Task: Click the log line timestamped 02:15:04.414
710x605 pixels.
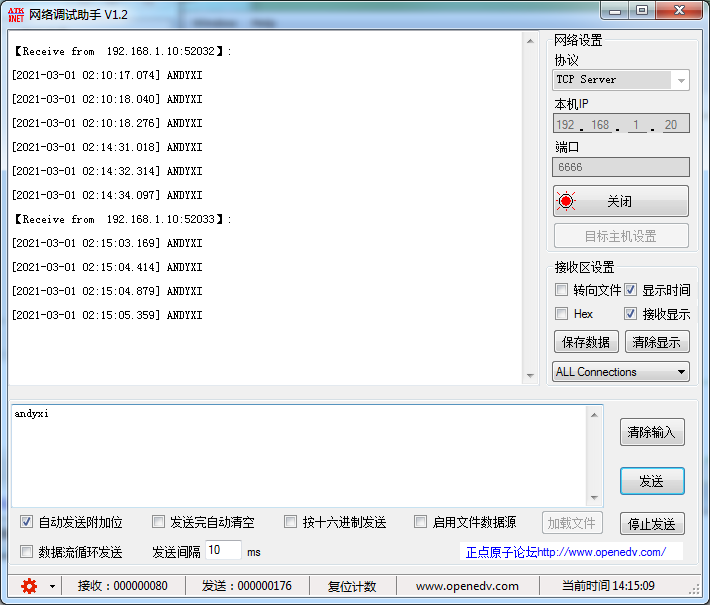Action: click(107, 267)
